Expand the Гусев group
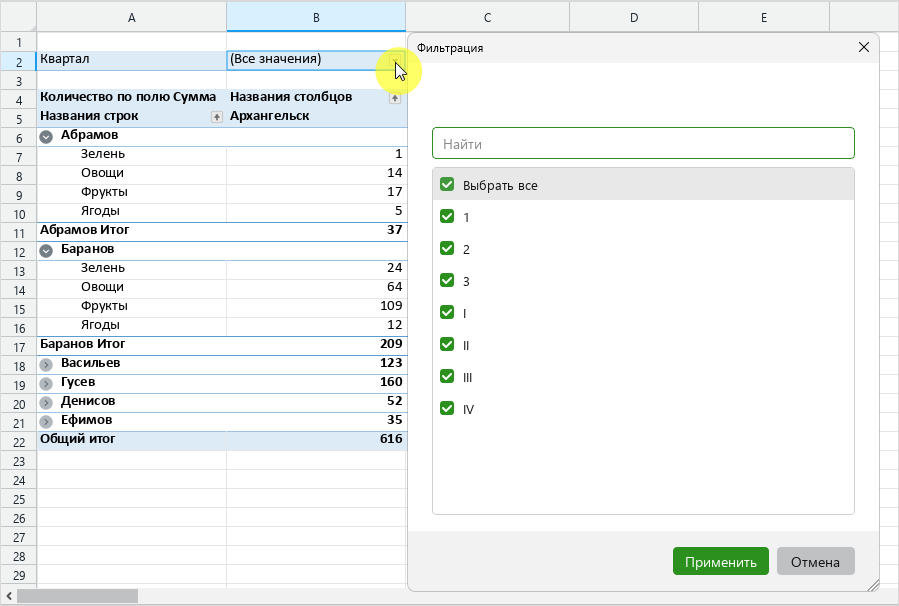 point(46,384)
